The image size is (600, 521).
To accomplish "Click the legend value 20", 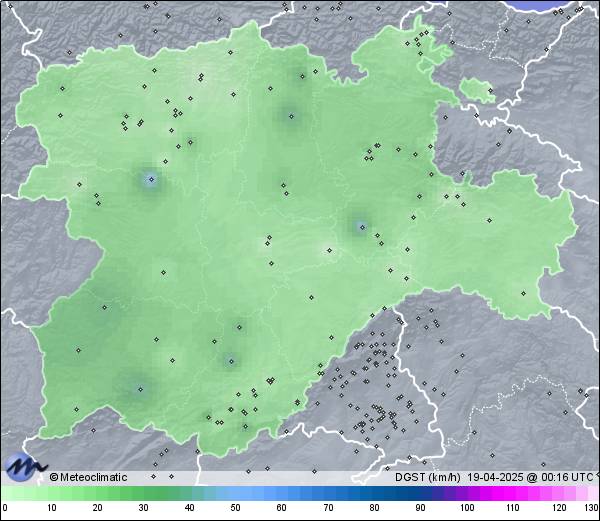I will [98, 508].
